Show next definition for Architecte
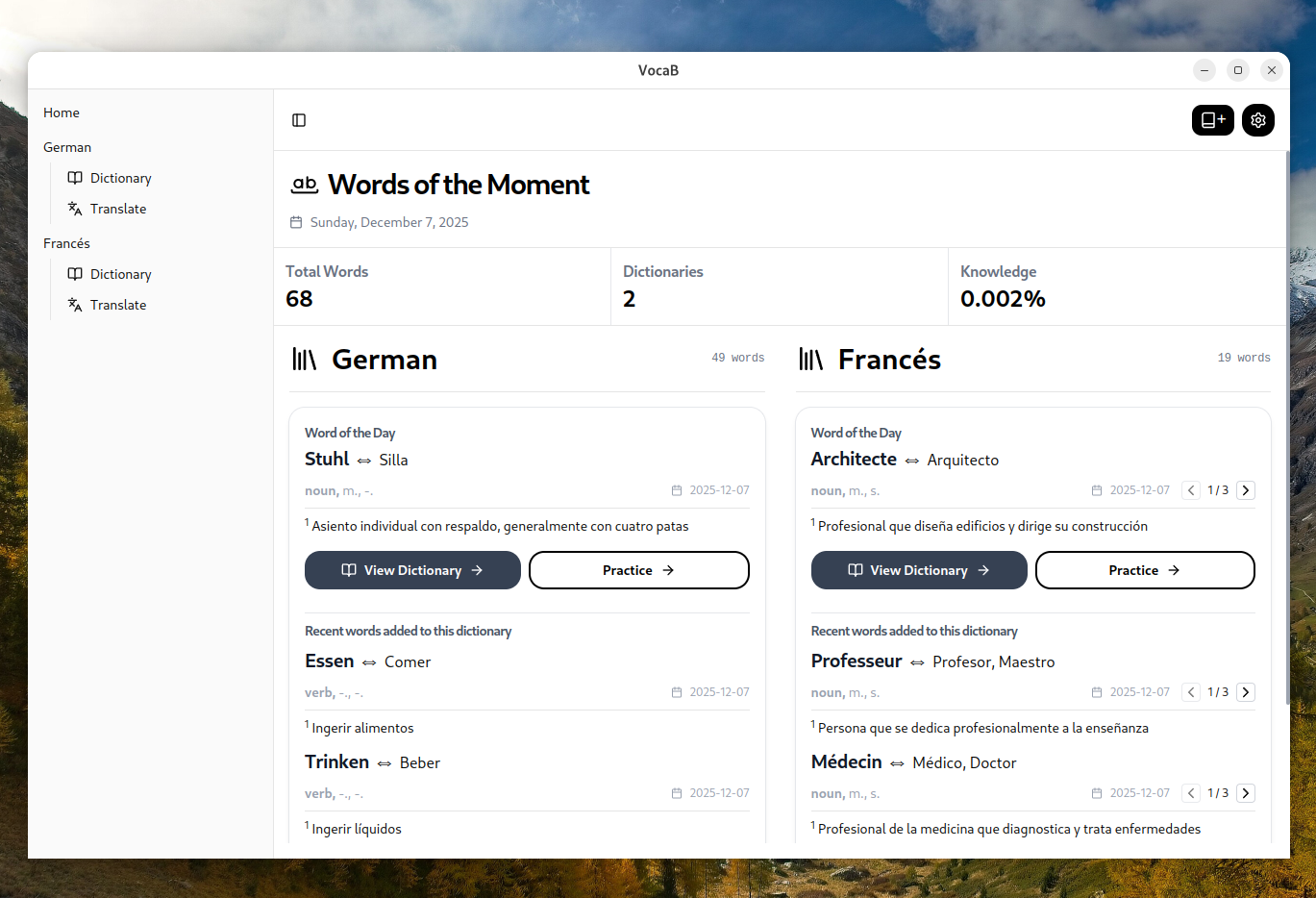The width and height of the screenshot is (1316, 898). pyautogui.click(x=1246, y=490)
